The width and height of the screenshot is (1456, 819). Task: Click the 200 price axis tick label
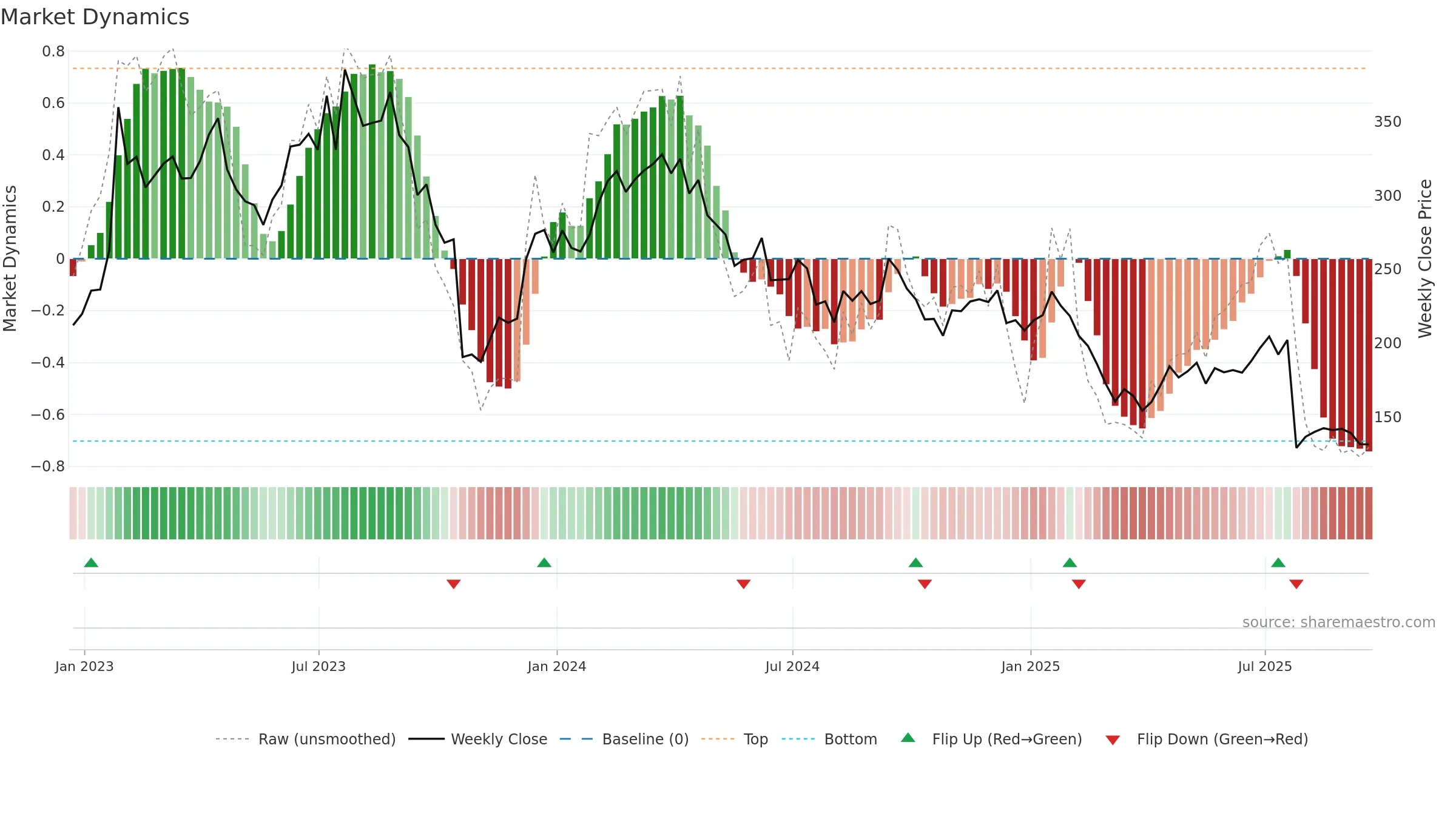(1388, 343)
